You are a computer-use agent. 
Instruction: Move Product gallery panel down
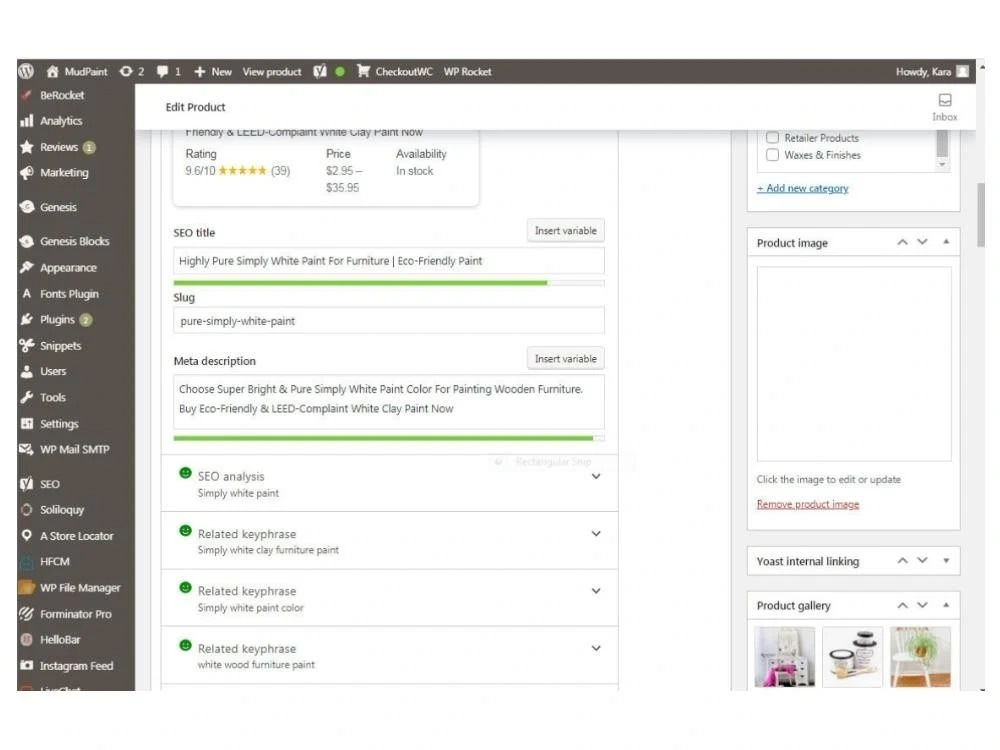tap(922, 605)
